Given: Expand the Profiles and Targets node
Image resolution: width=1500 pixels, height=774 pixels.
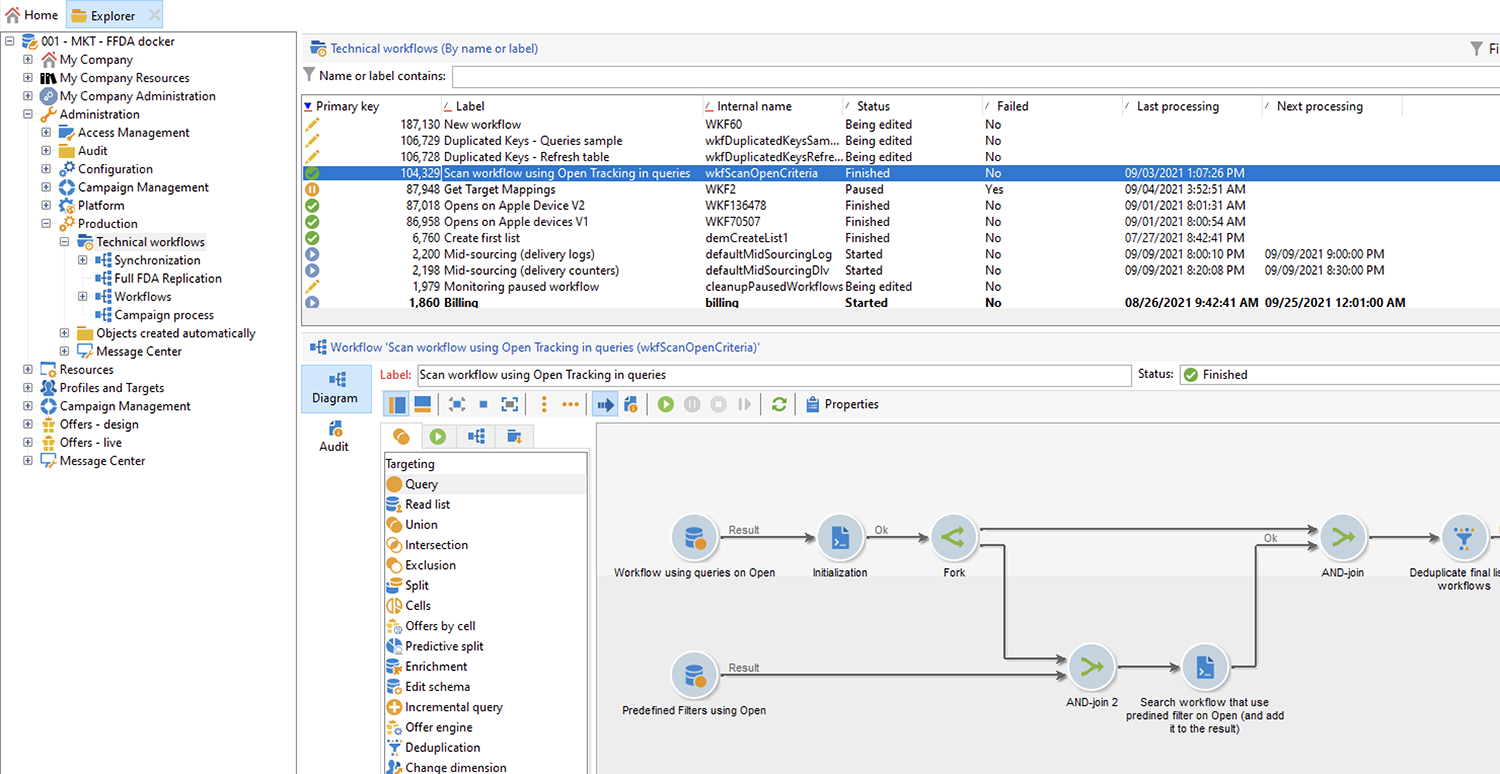Looking at the screenshot, I should click(28, 388).
